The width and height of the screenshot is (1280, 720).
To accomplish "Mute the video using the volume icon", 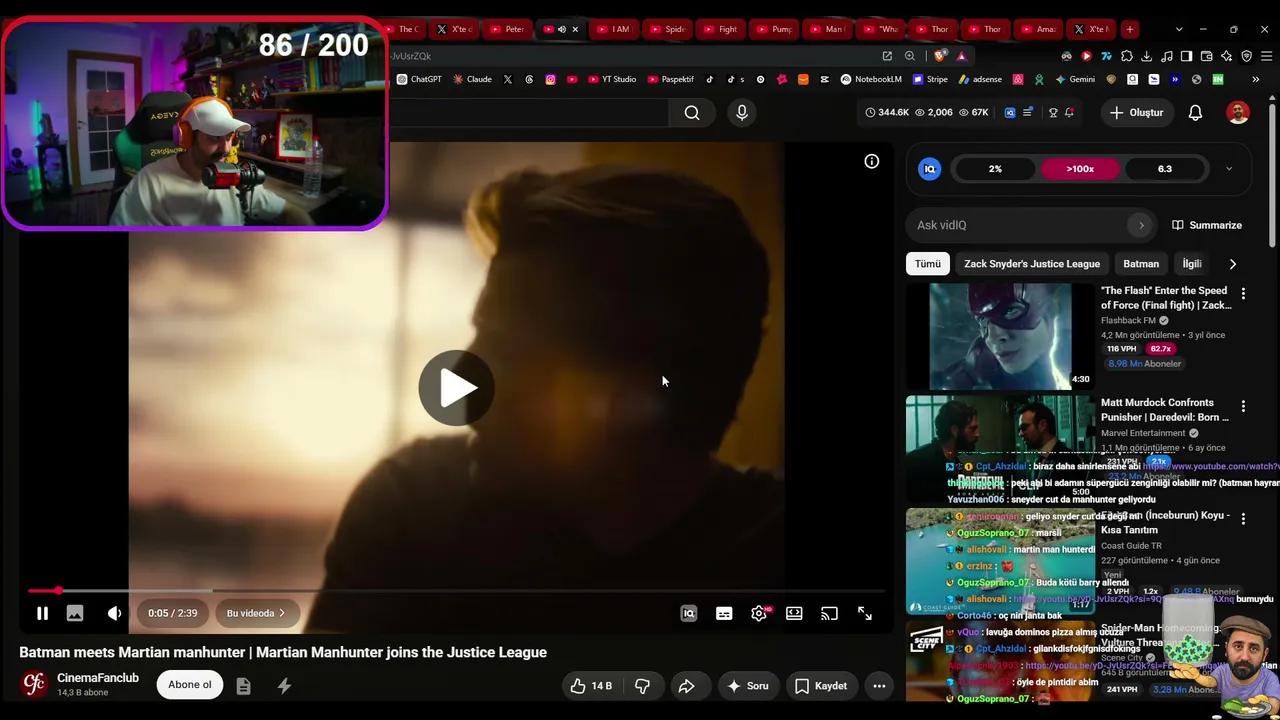I will [114, 613].
